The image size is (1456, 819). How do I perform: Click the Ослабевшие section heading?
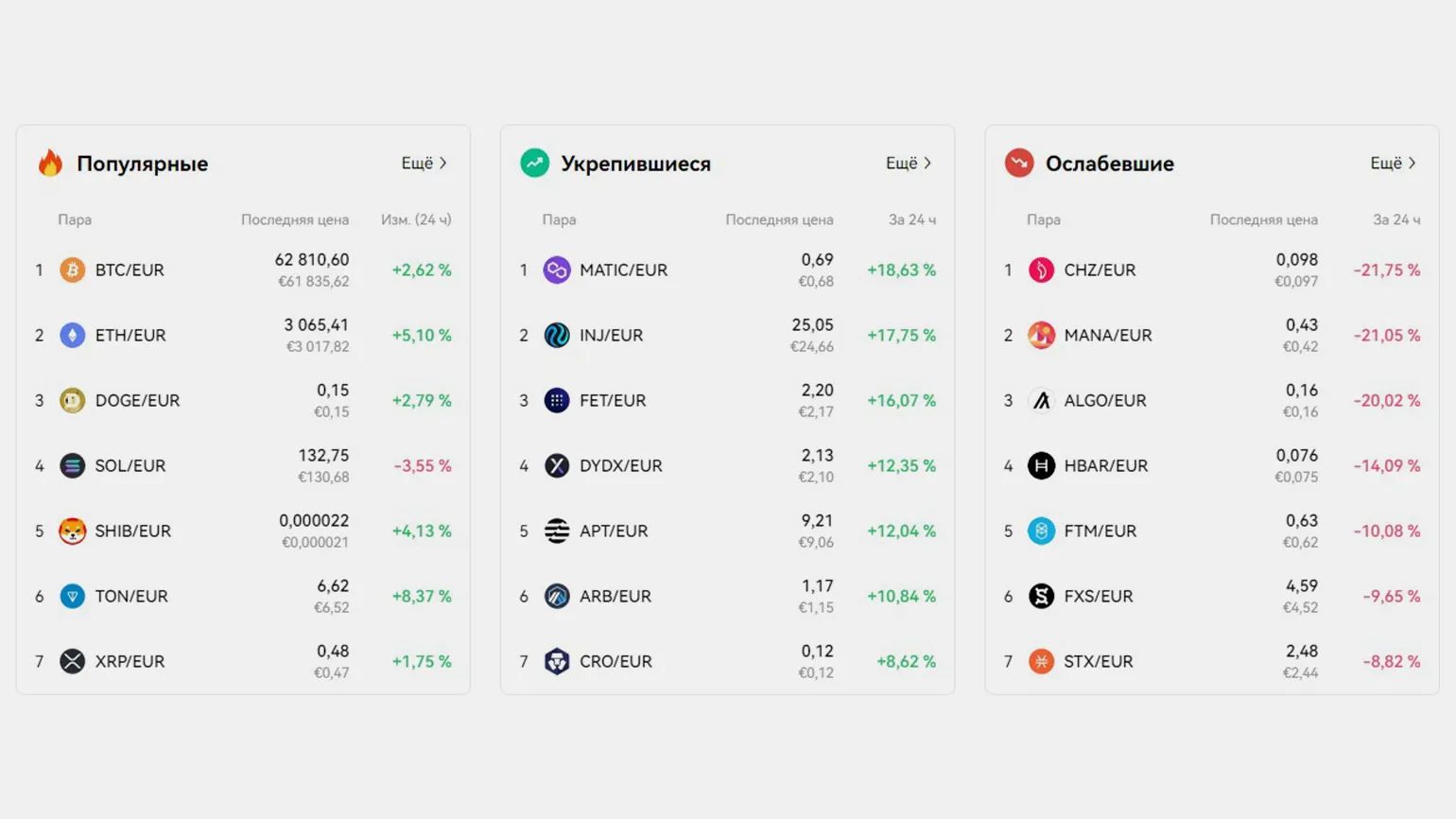[1109, 164]
